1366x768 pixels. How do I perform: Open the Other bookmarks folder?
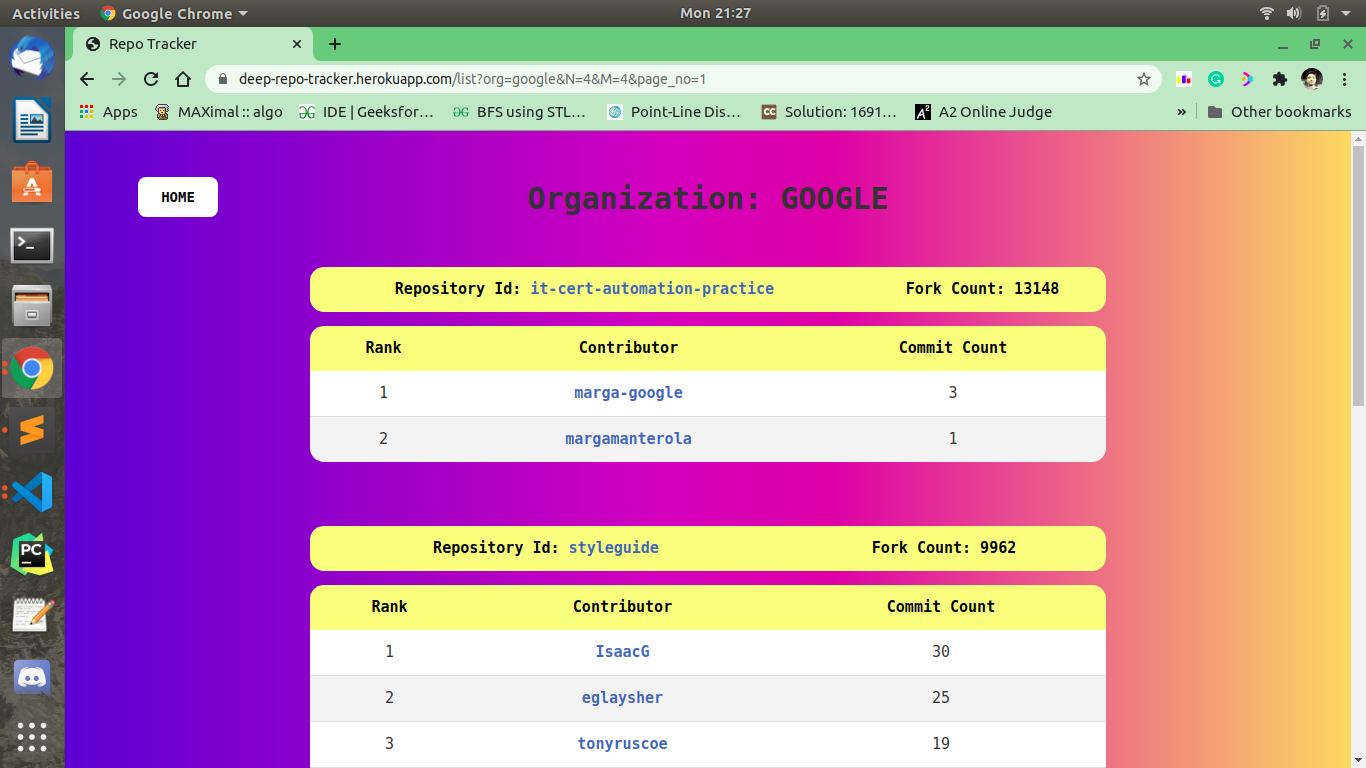coord(1280,112)
